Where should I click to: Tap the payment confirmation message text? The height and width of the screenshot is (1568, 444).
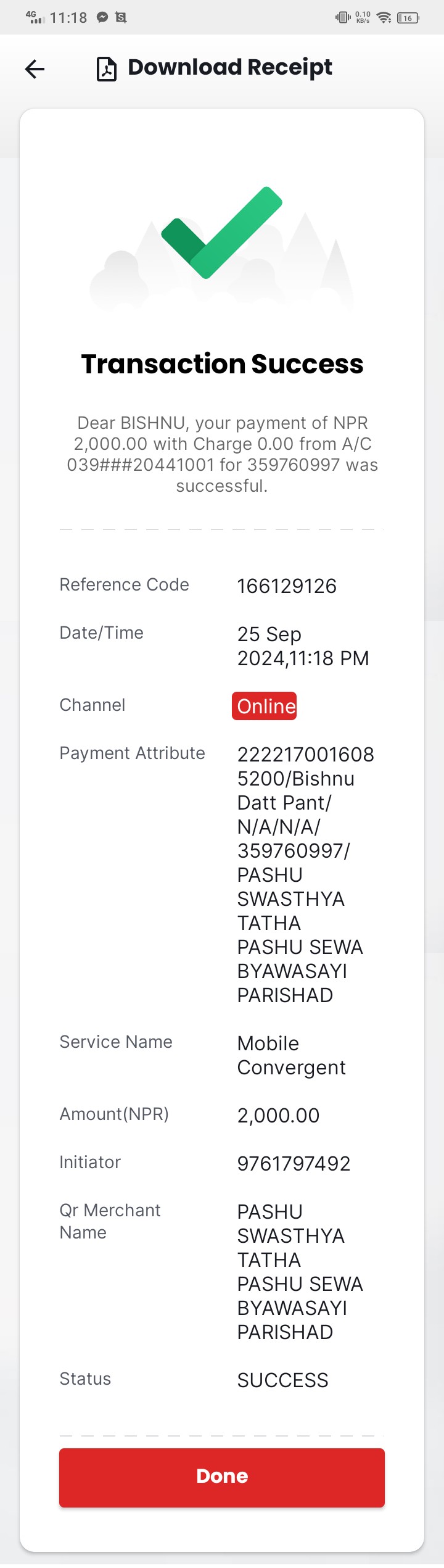222,454
